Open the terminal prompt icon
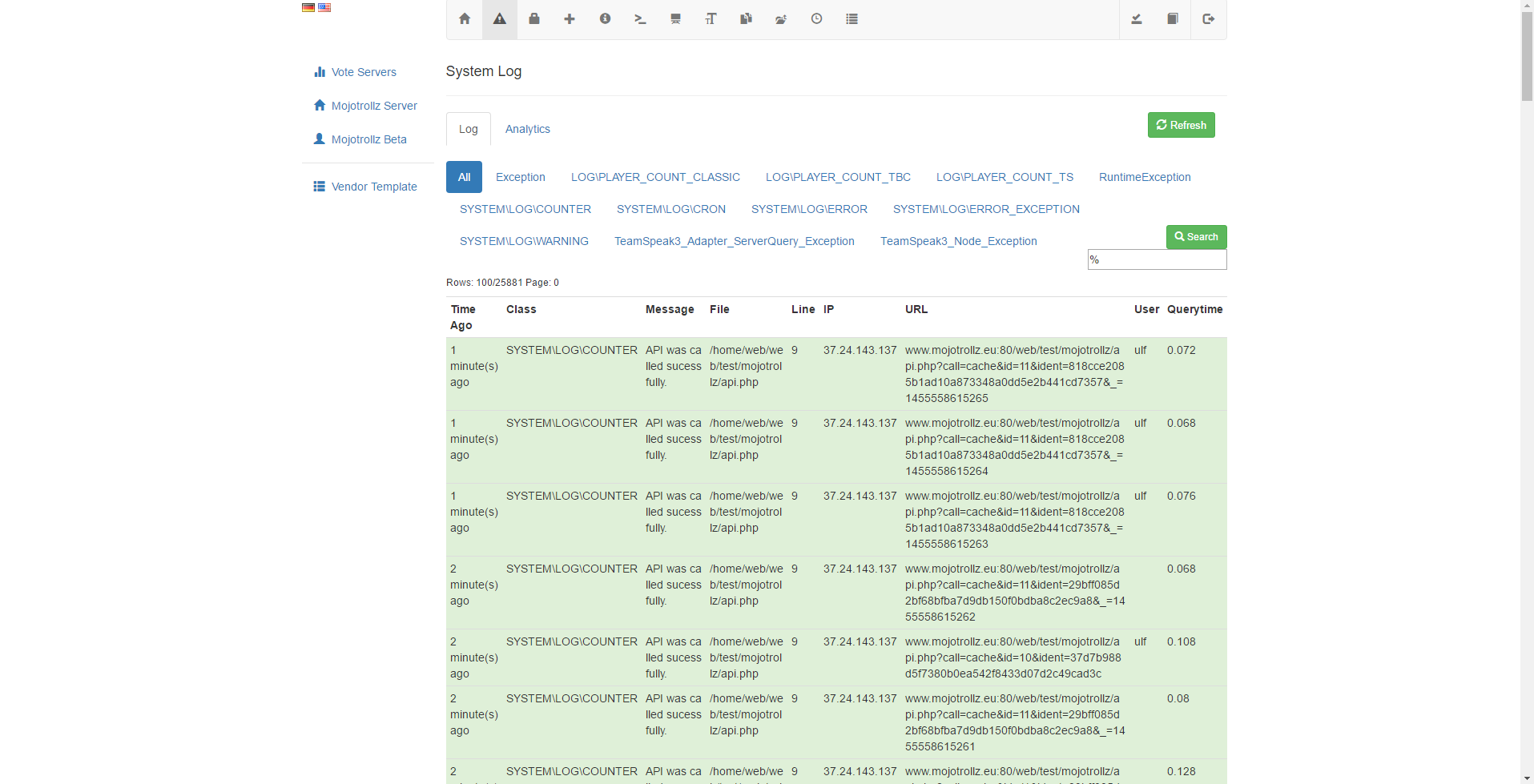The image size is (1534, 784). tap(640, 19)
